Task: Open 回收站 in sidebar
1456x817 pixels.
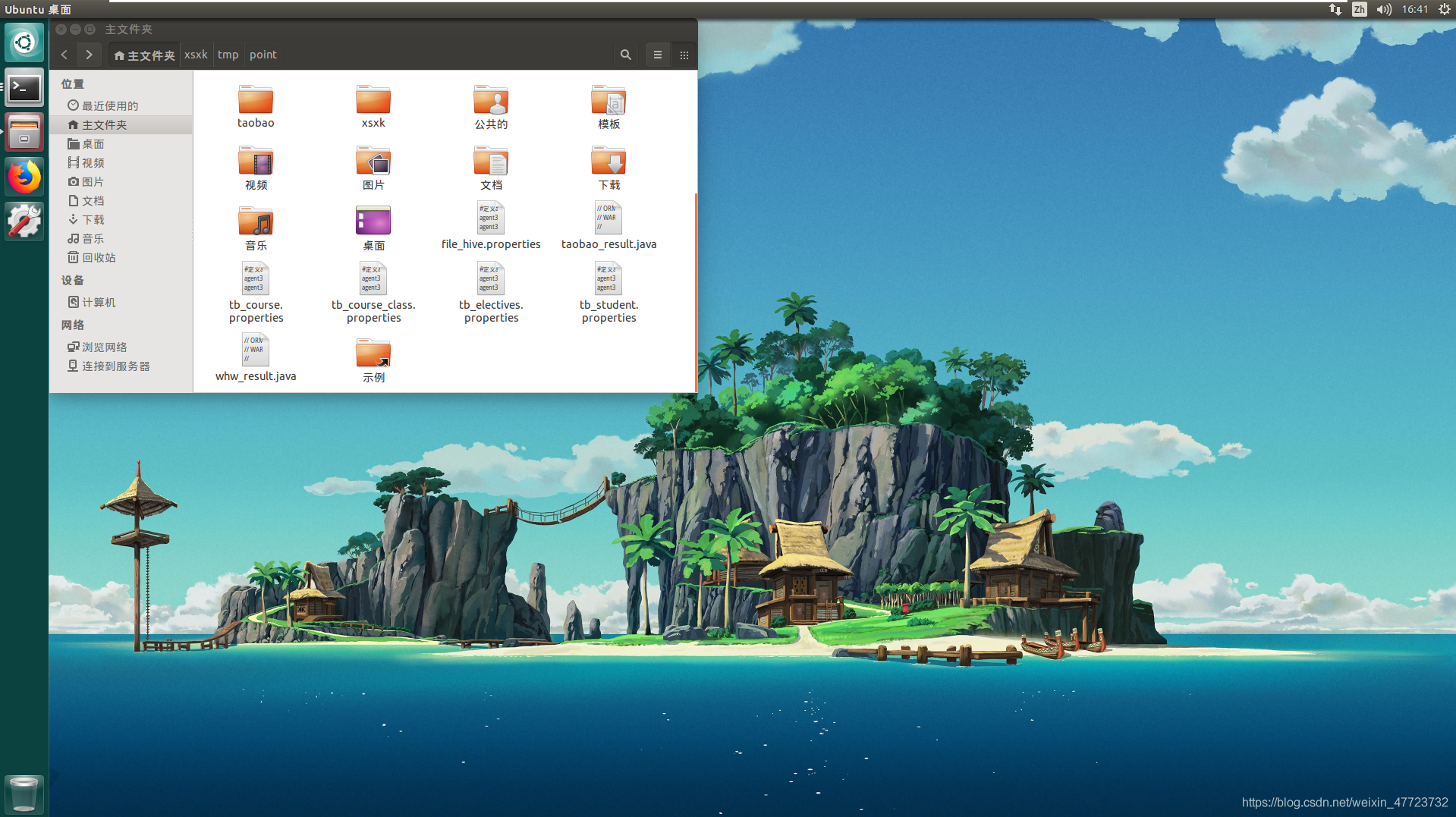Action: (121, 257)
